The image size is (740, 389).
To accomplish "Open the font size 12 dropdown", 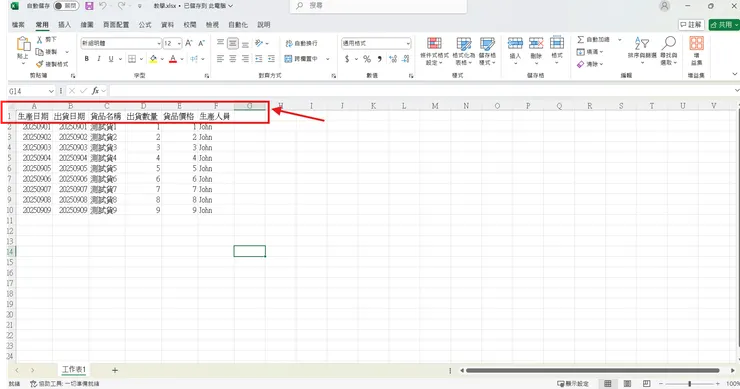I will click(179, 43).
